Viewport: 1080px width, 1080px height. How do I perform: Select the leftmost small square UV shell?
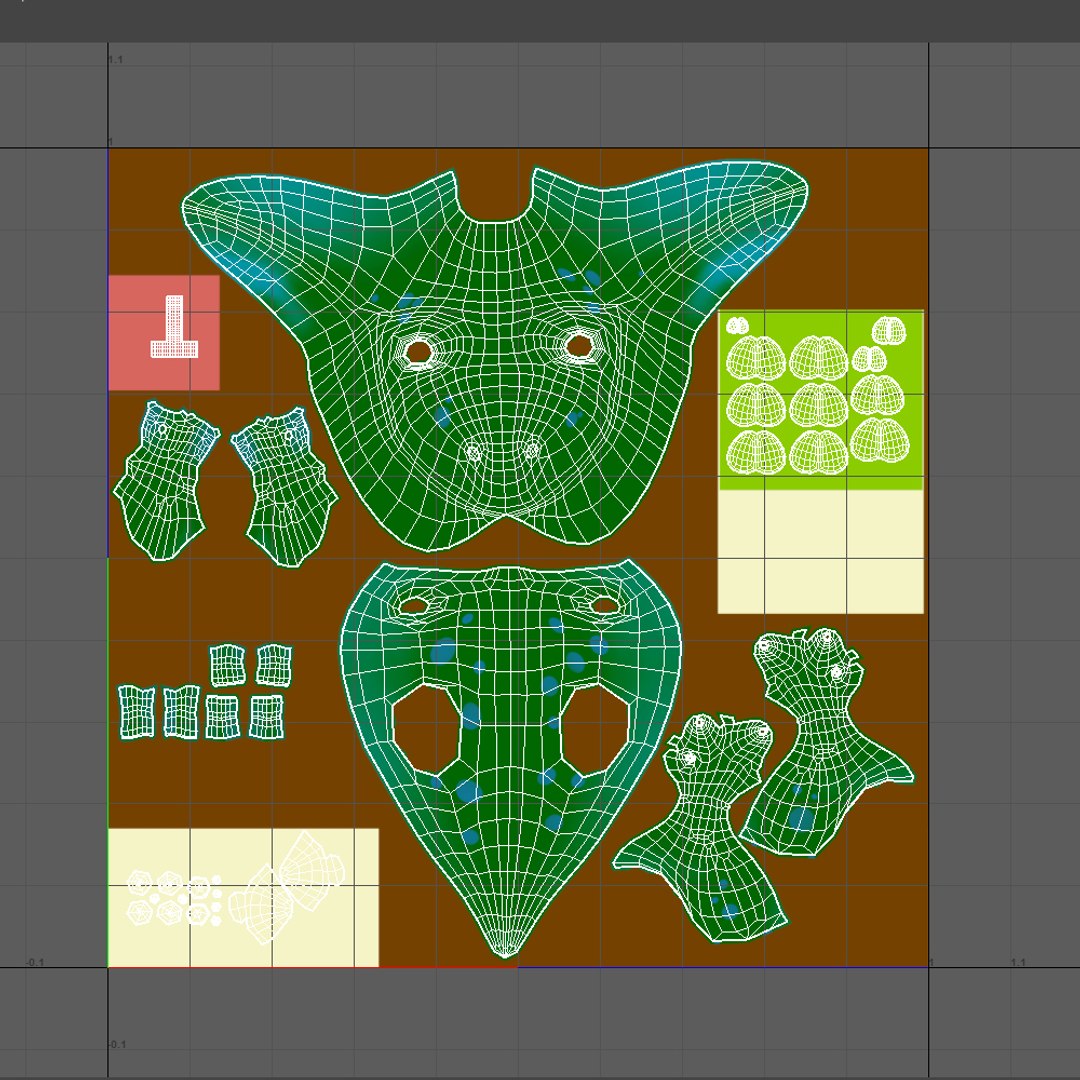pos(136,712)
